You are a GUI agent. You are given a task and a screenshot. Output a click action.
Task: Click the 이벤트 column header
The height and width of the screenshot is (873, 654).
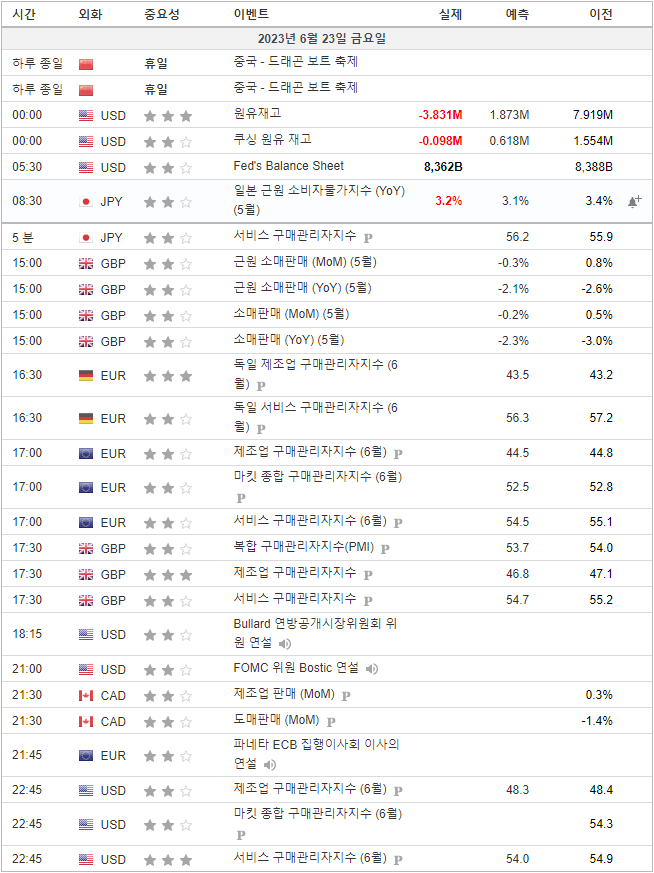tap(250, 15)
